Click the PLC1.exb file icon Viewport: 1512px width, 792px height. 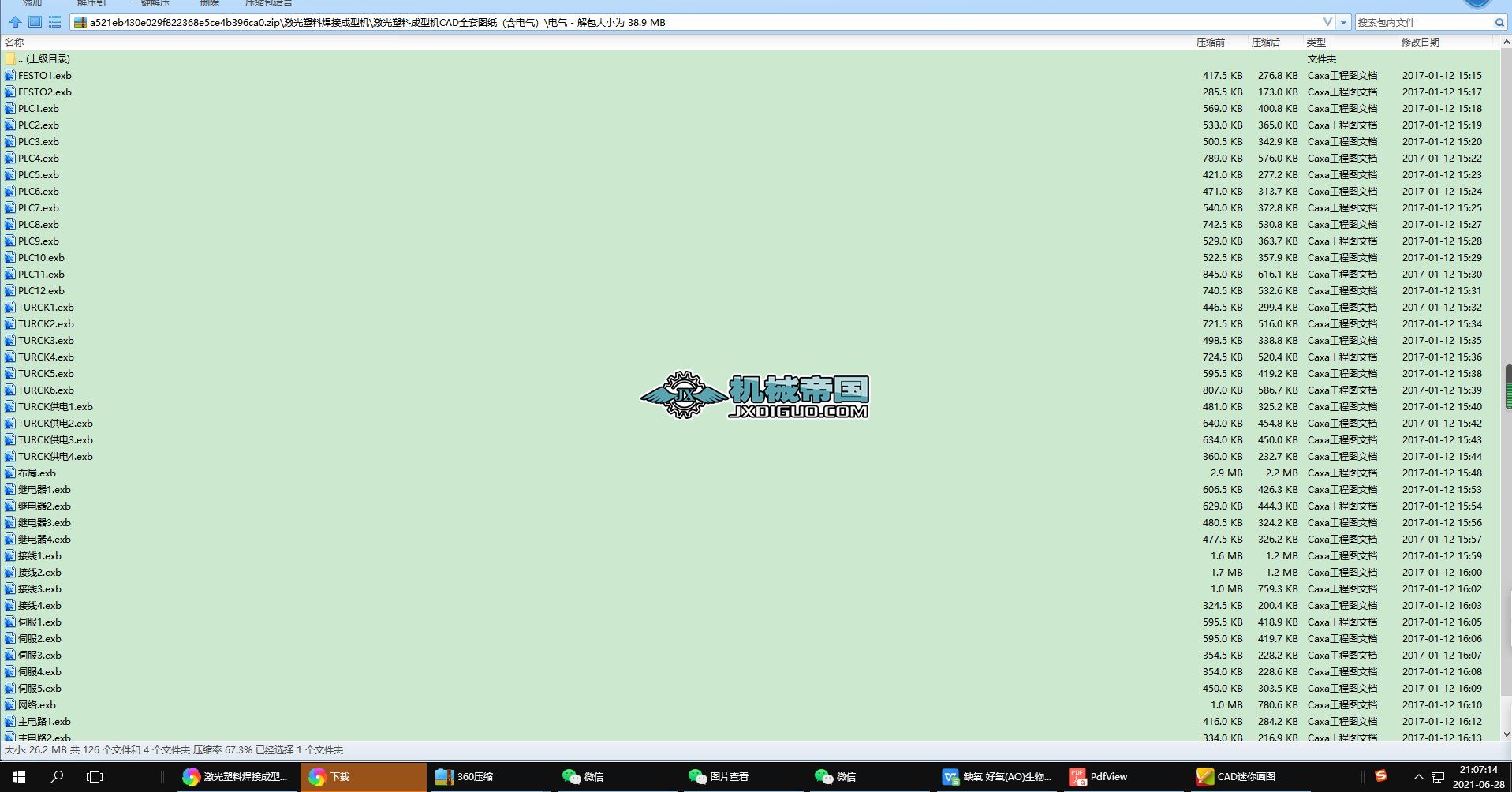10,109
